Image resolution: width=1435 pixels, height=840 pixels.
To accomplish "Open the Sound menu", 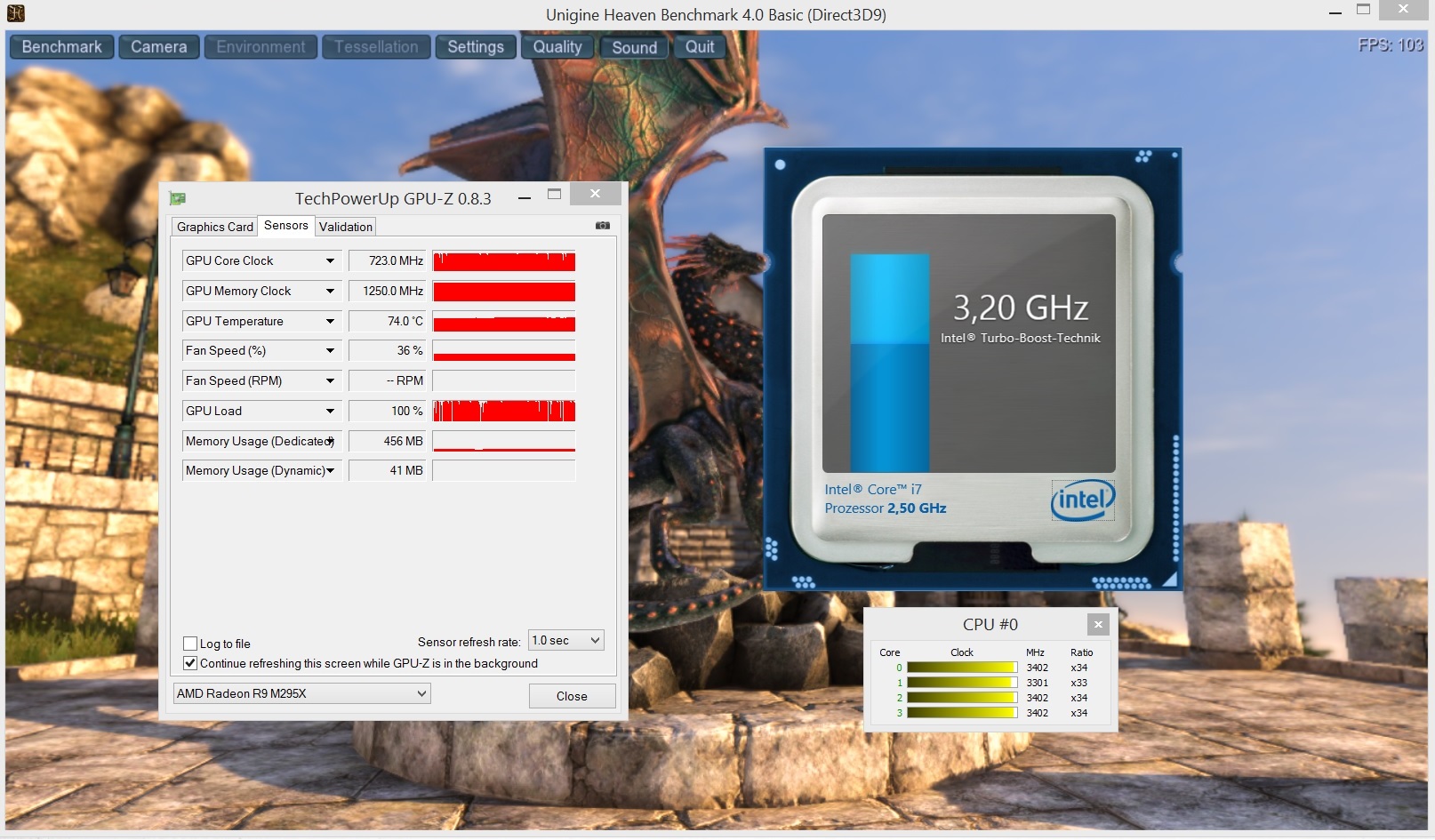I will pos(634,47).
